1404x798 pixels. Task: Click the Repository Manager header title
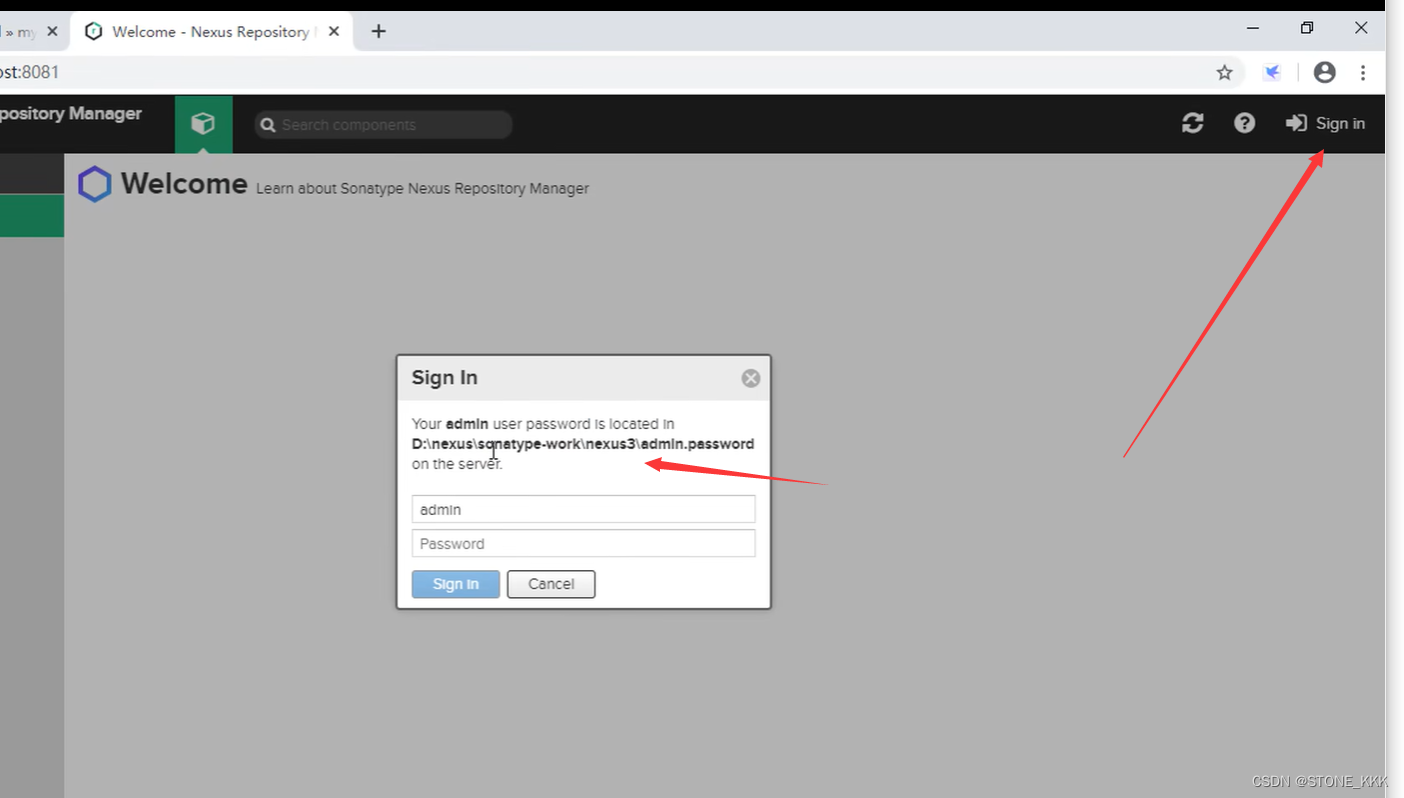70,114
